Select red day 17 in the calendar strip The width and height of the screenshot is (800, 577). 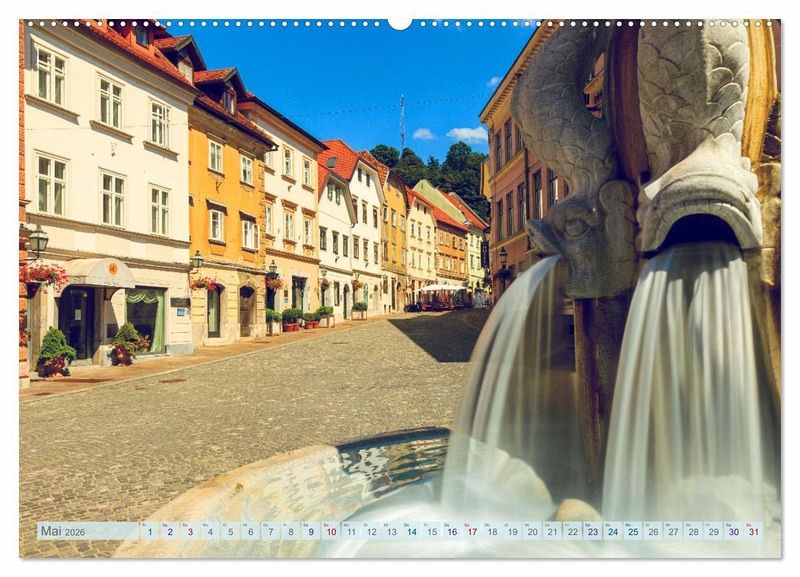click(x=472, y=531)
